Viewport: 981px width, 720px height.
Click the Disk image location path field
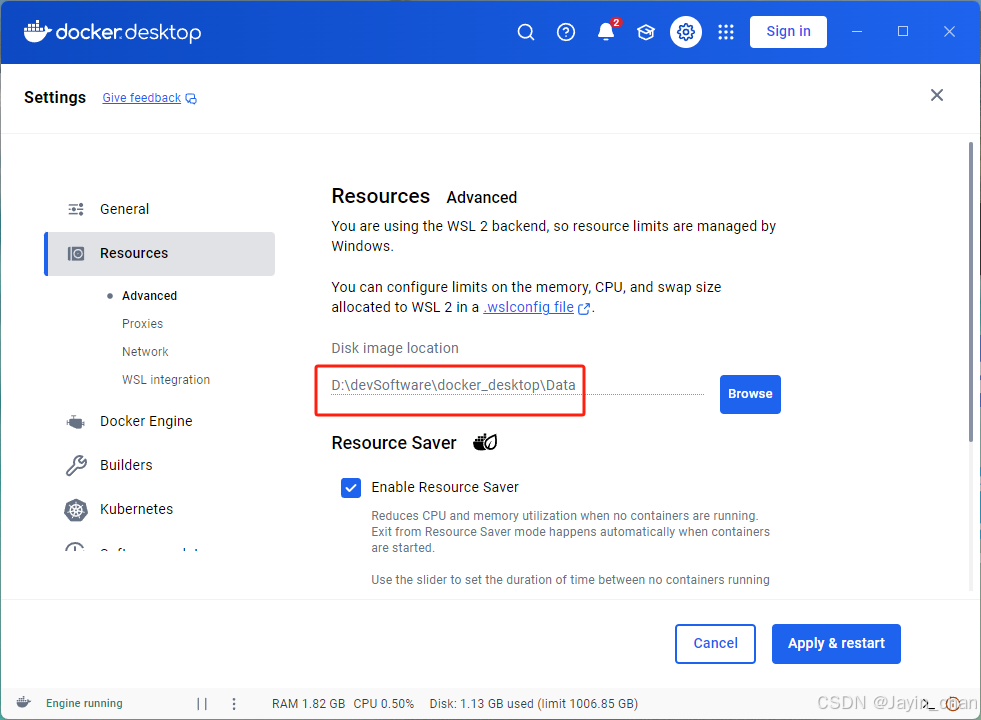tap(517, 385)
